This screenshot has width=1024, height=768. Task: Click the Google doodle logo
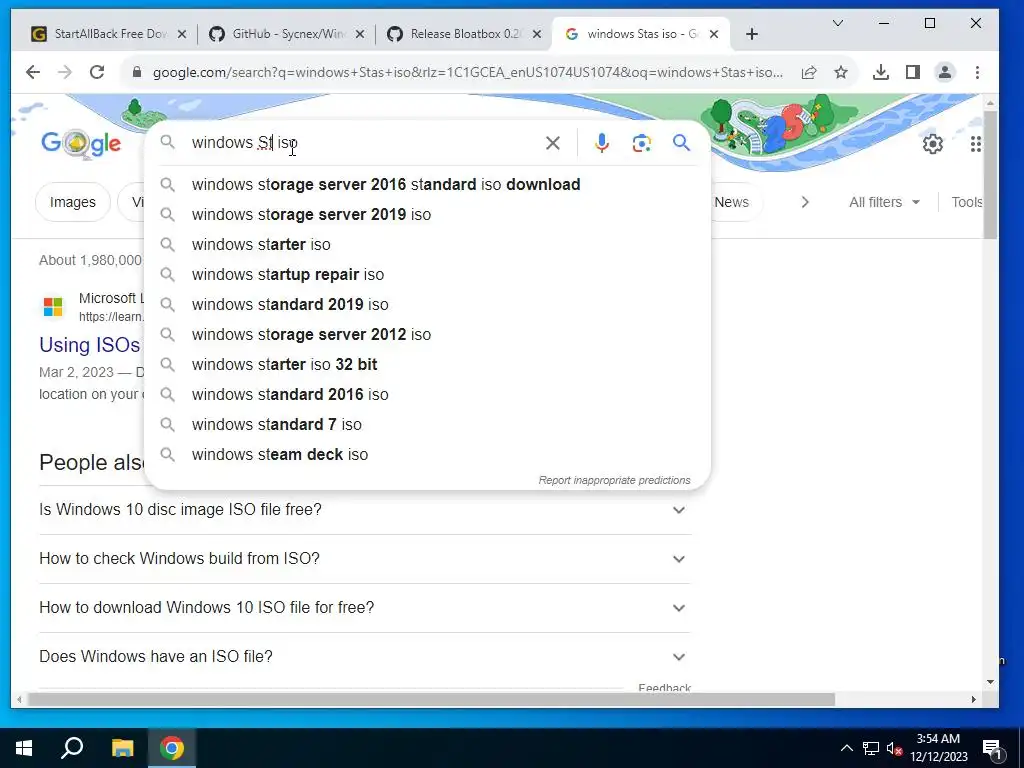point(81,143)
